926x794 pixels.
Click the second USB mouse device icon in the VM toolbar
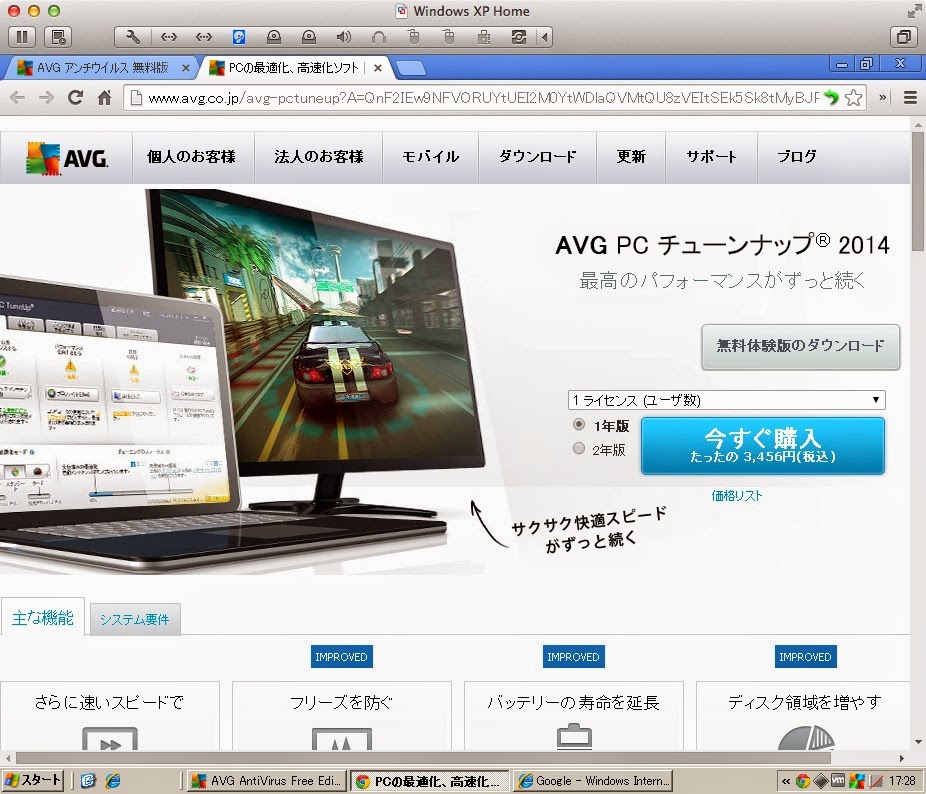449,37
